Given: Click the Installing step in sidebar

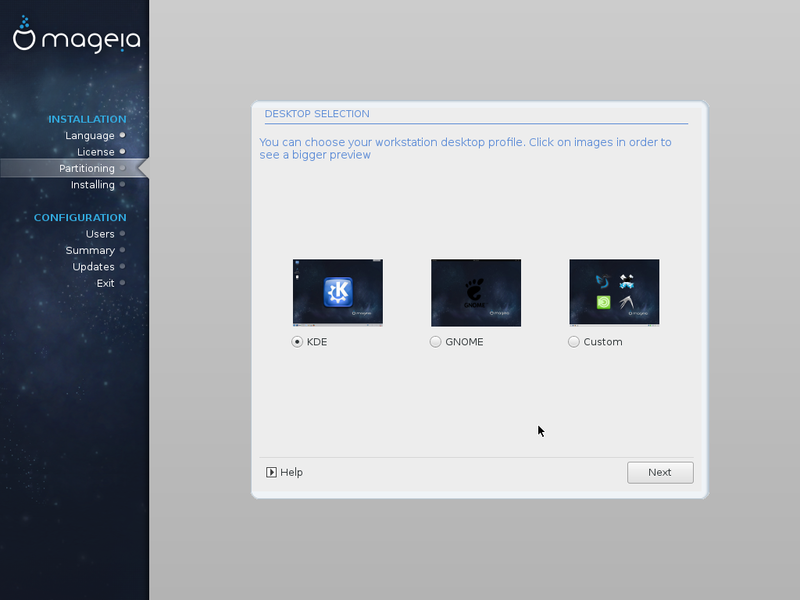Looking at the screenshot, I should (93, 185).
